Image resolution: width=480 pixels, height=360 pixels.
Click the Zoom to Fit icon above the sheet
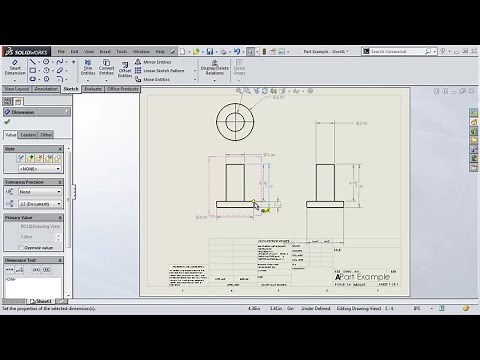pos(239,91)
